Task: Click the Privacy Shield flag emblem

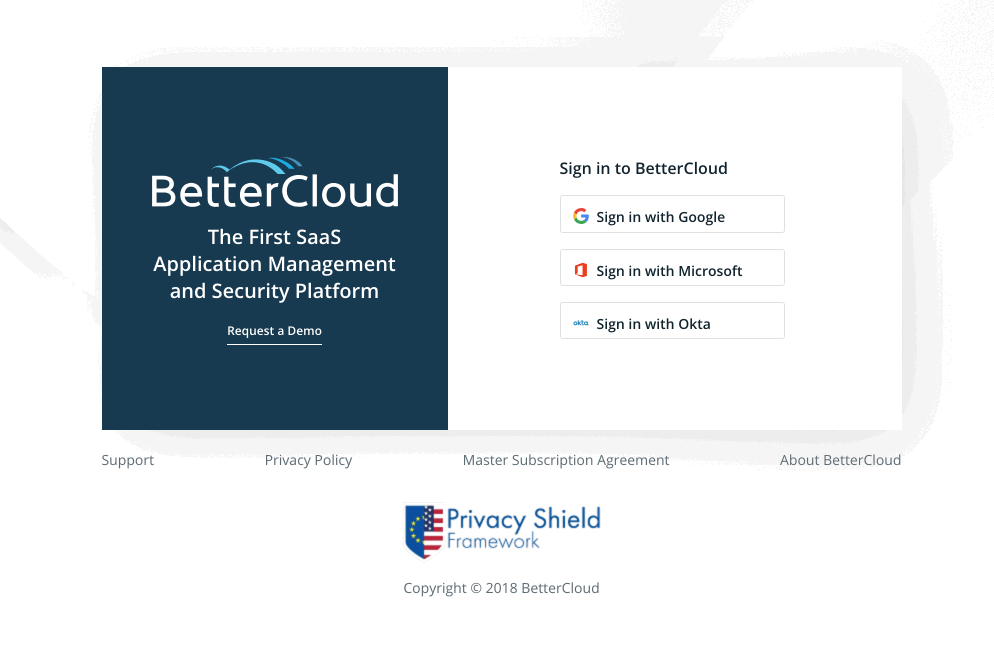Action: coord(424,531)
